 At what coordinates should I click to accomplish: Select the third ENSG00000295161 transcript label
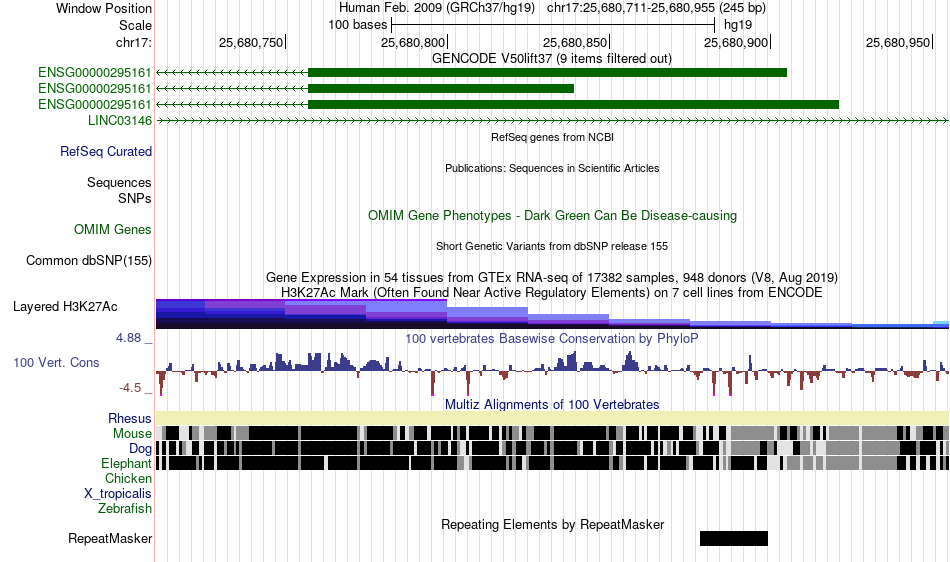(x=95, y=104)
